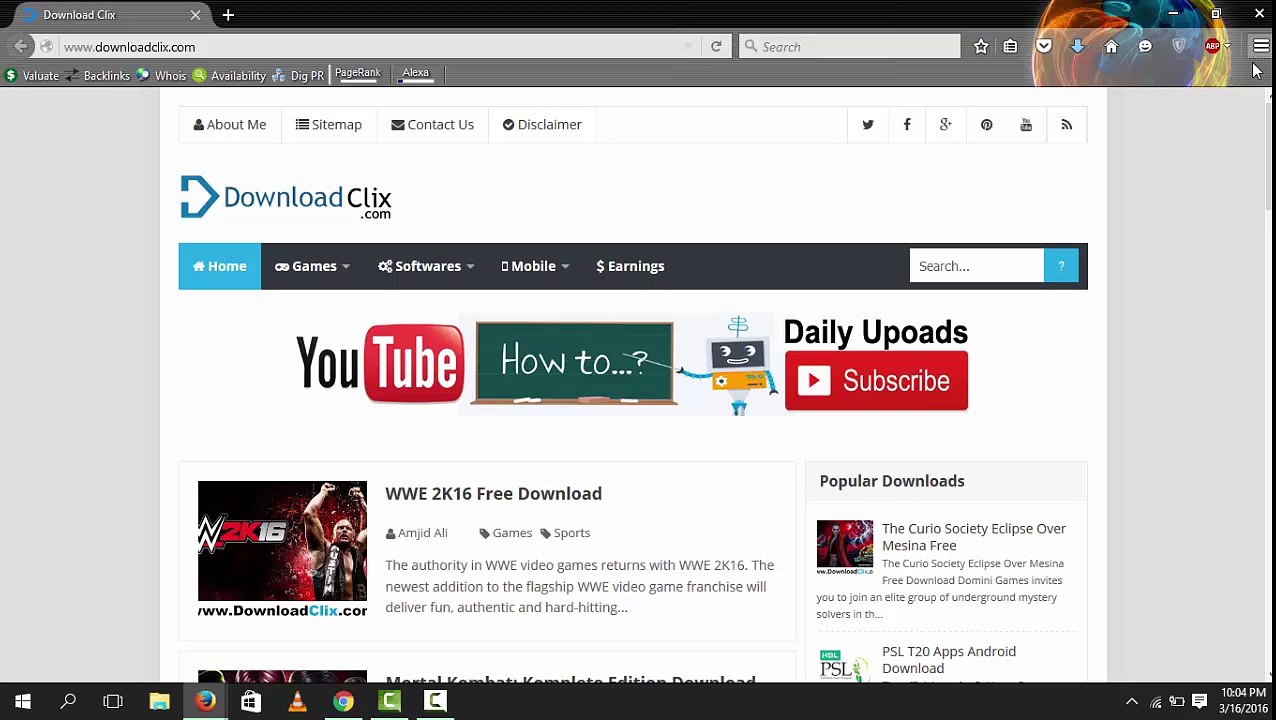
Task: Go to Firefox home page icon
Action: pos(1111,47)
